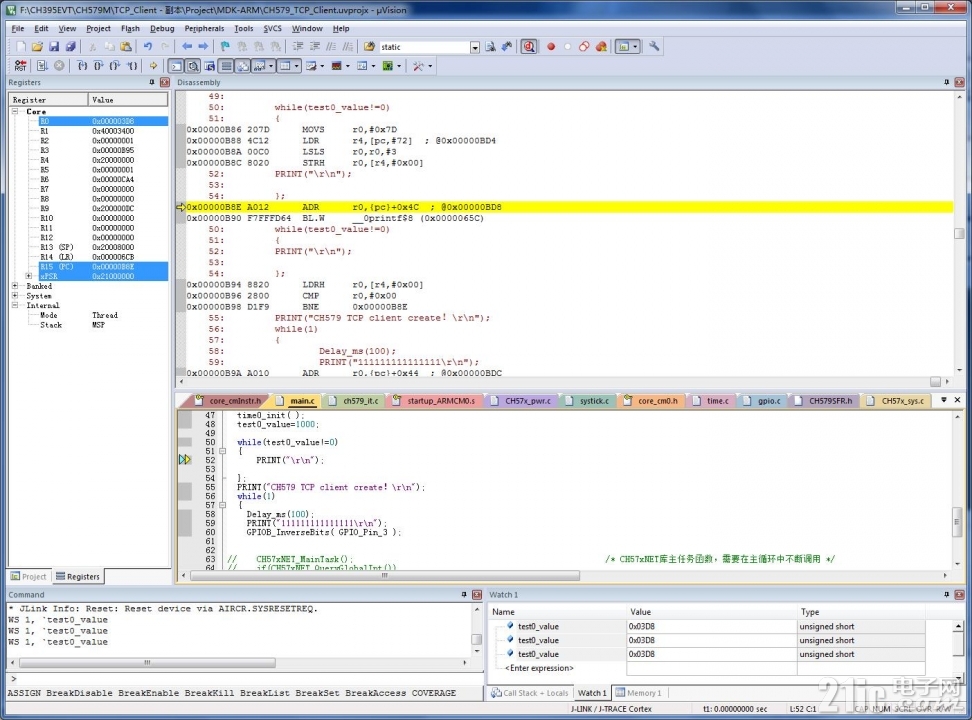Collapse the Core register group

(x=15, y=112)
